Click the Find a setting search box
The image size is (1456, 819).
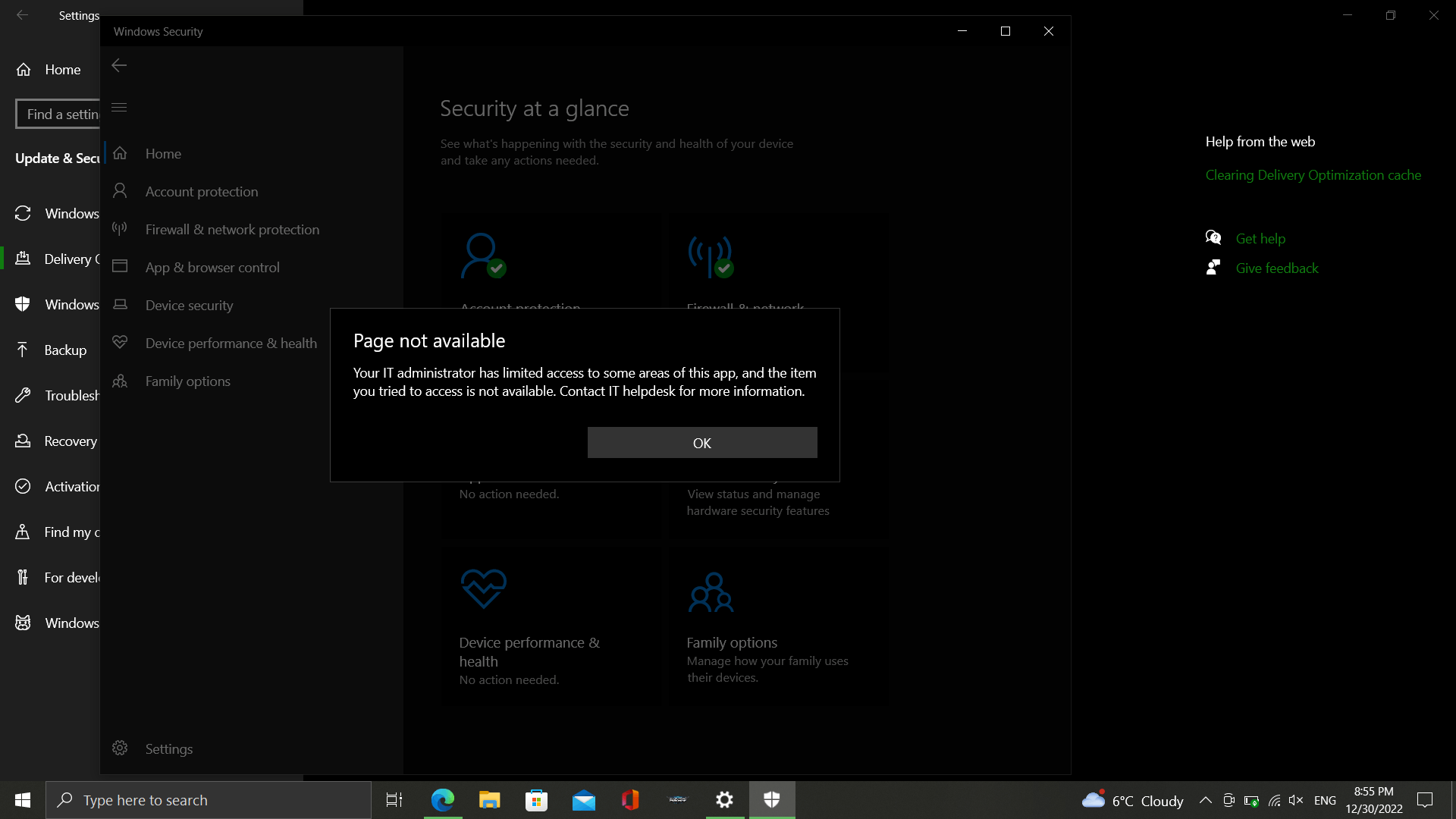point(58,114)
